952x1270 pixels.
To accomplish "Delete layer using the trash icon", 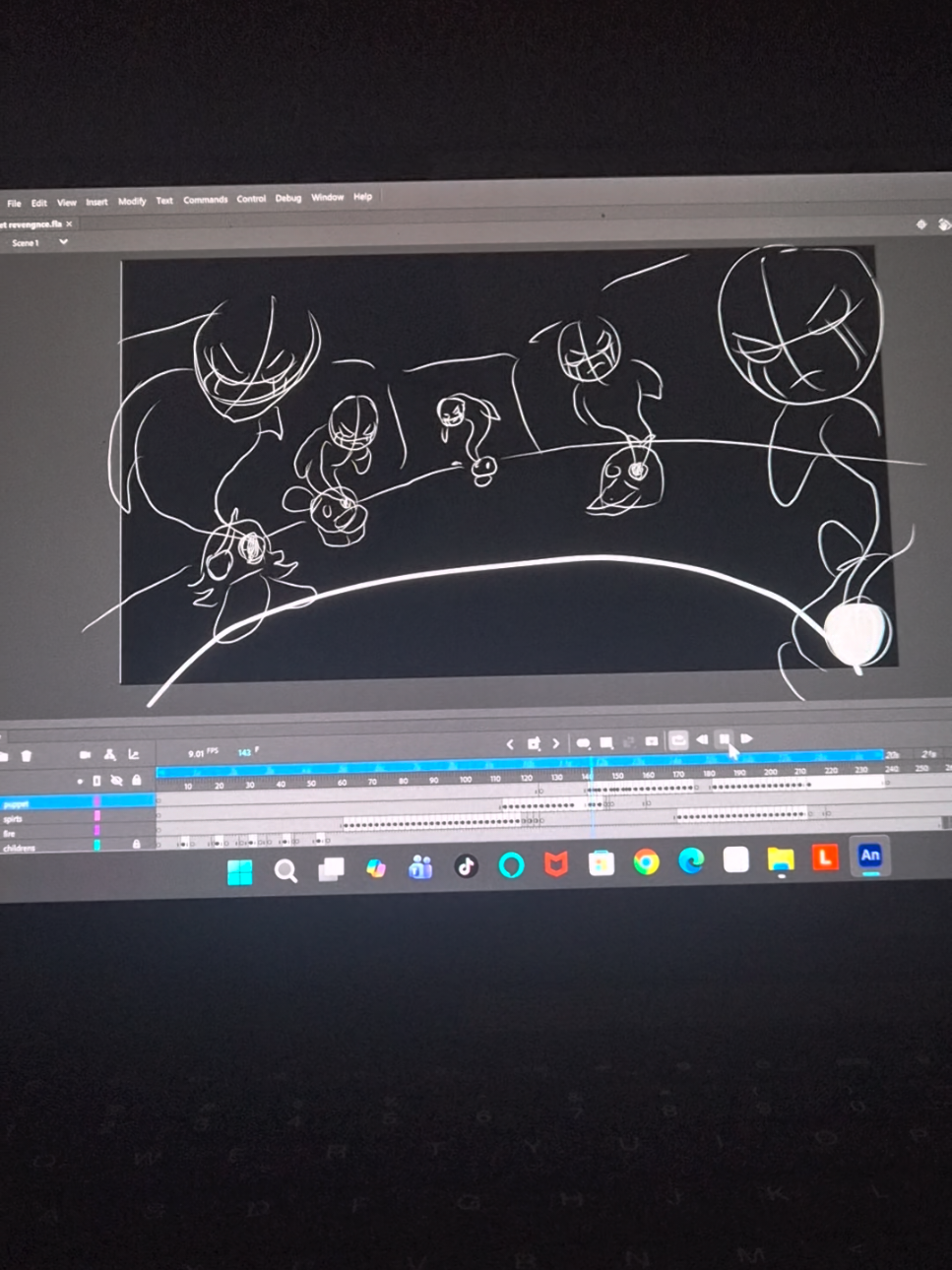I will [27, 756].
